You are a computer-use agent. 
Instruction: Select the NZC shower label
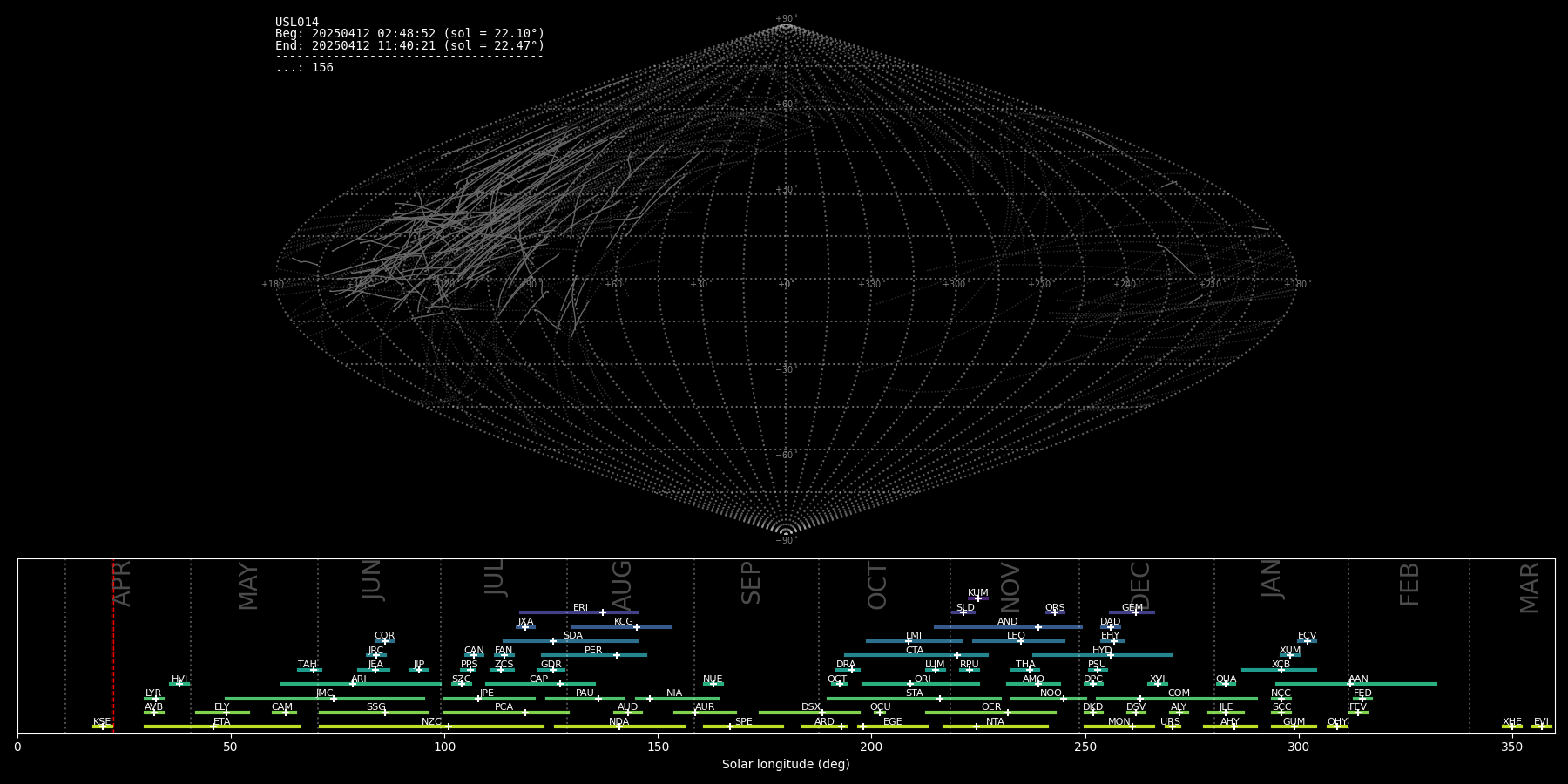(431, 722)
